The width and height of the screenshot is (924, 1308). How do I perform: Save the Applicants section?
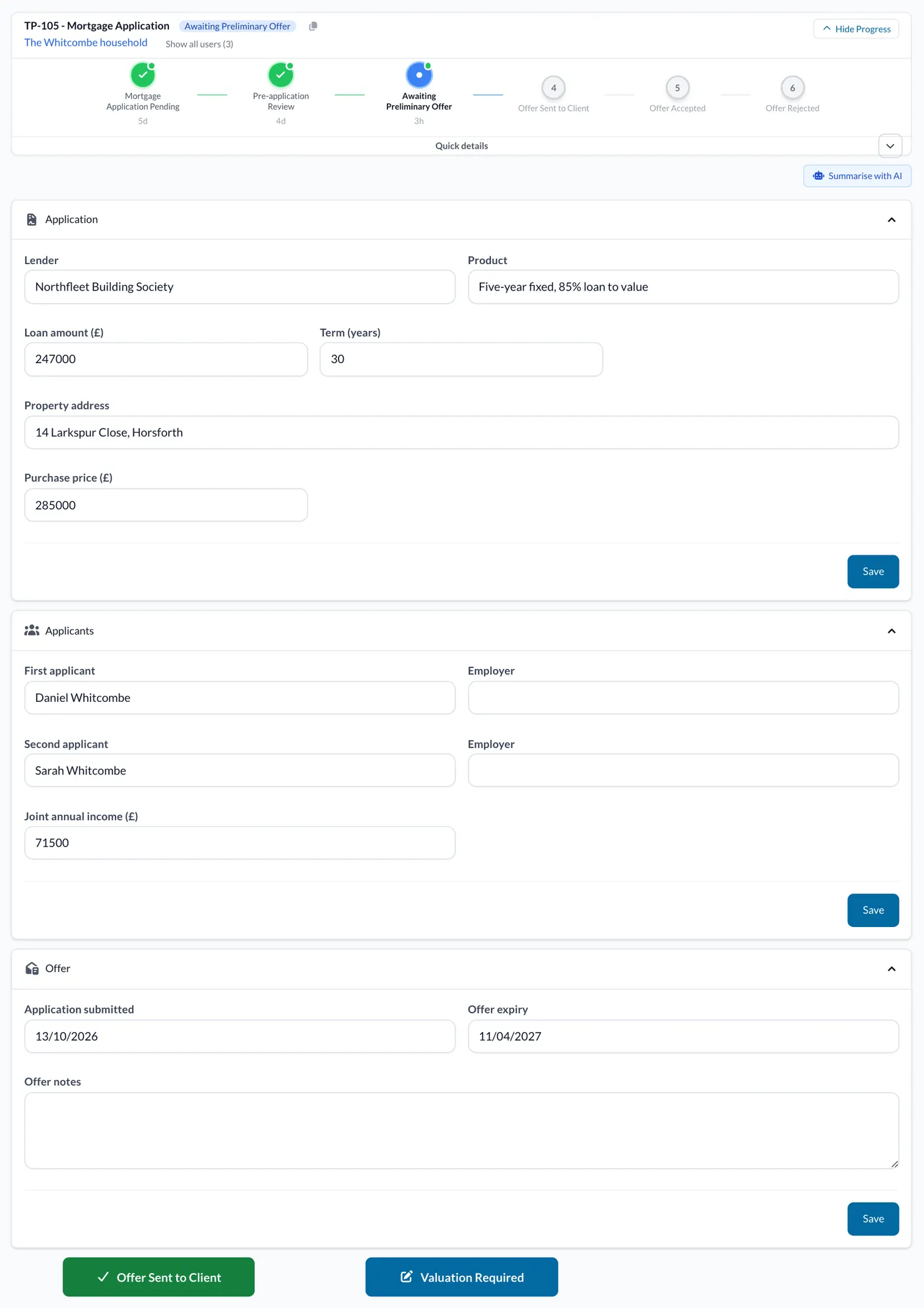tap(873, 911)
